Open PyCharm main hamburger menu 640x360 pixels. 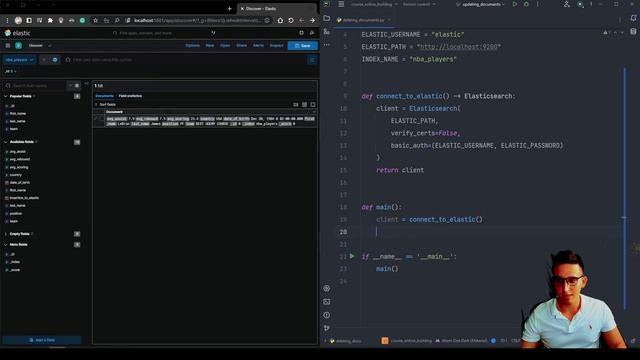[341, 4]
